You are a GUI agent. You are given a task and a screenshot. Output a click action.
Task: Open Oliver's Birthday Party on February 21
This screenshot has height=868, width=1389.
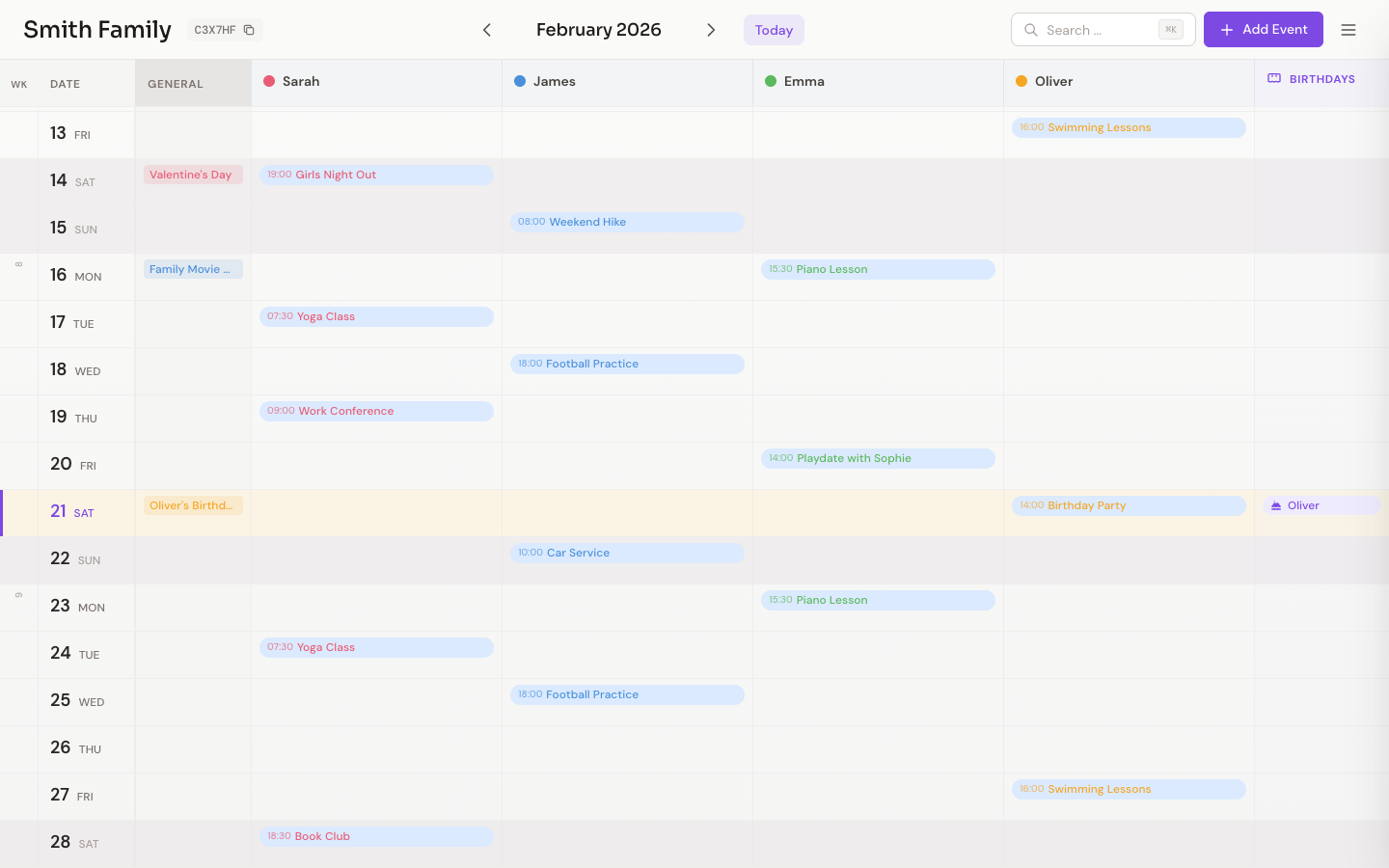pyautogui.click(x=1129, y=504)
